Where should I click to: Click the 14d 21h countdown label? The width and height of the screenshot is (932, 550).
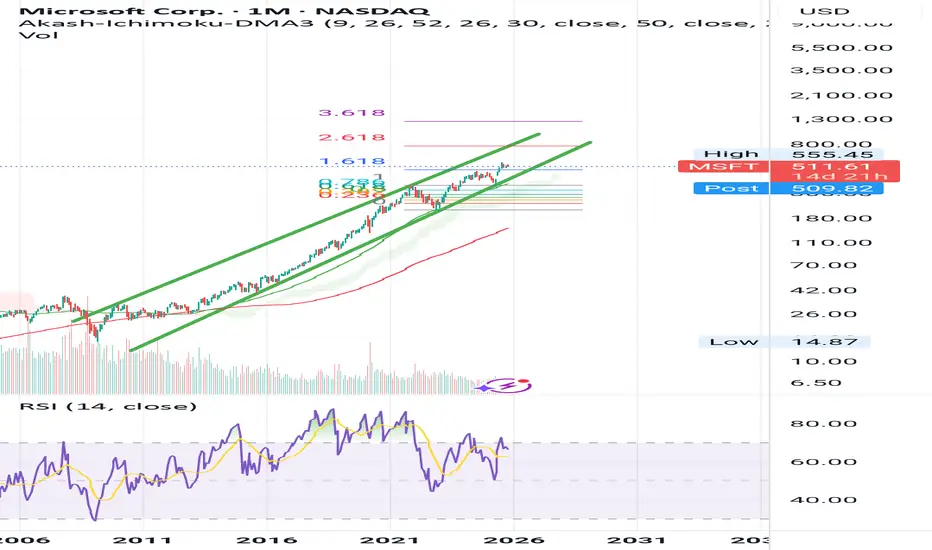coord(839,177)
